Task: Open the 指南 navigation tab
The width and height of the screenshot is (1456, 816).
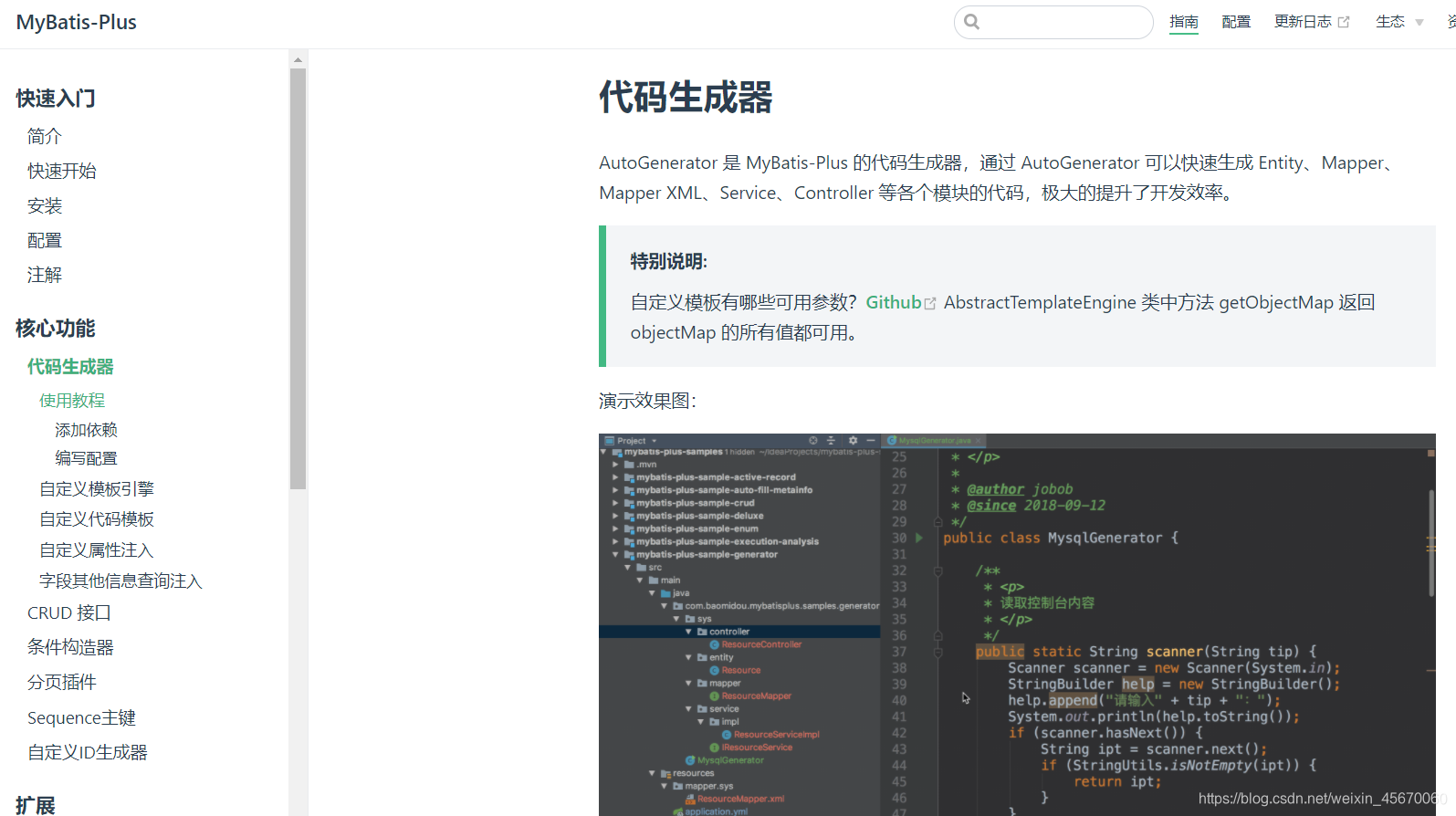Action: [1184, 22]
